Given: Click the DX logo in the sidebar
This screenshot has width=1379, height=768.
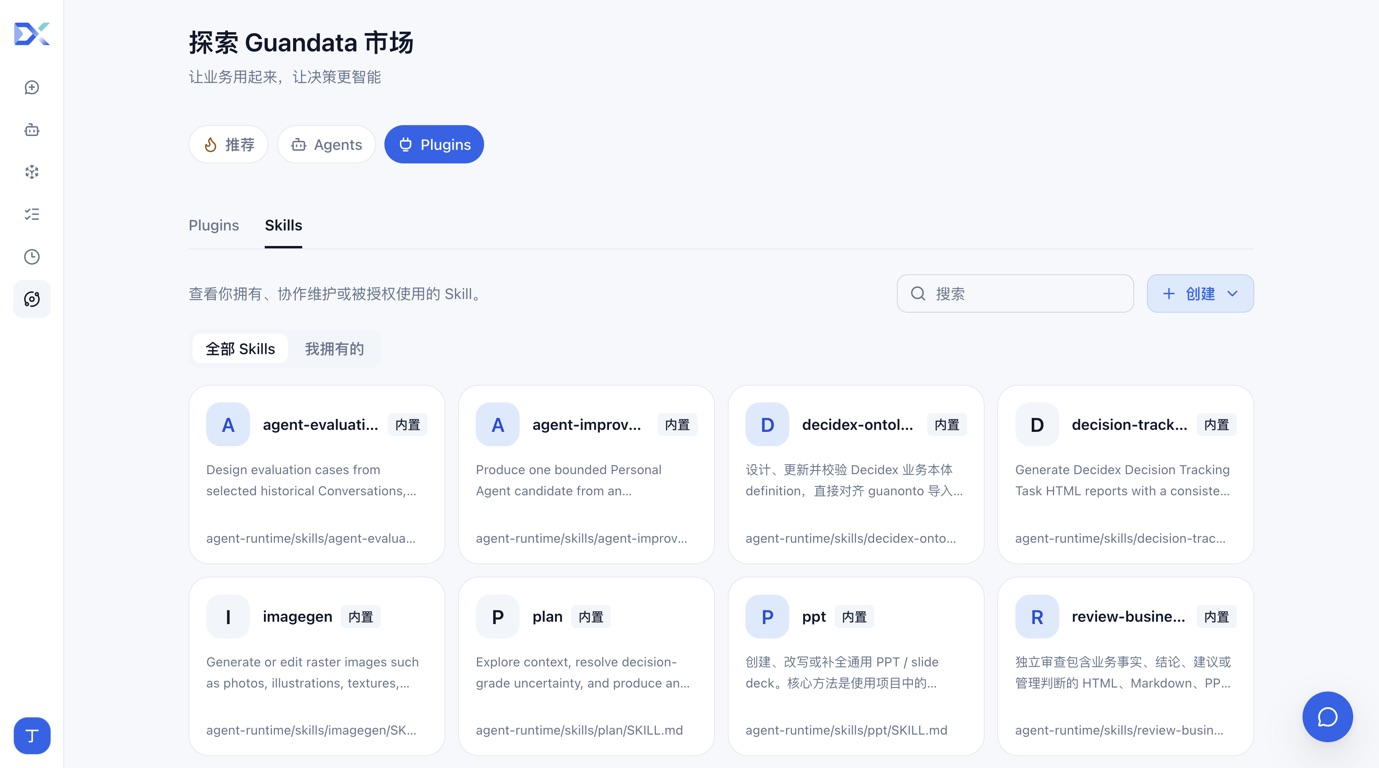Looking at the screenshot, I should click(32, 34).
